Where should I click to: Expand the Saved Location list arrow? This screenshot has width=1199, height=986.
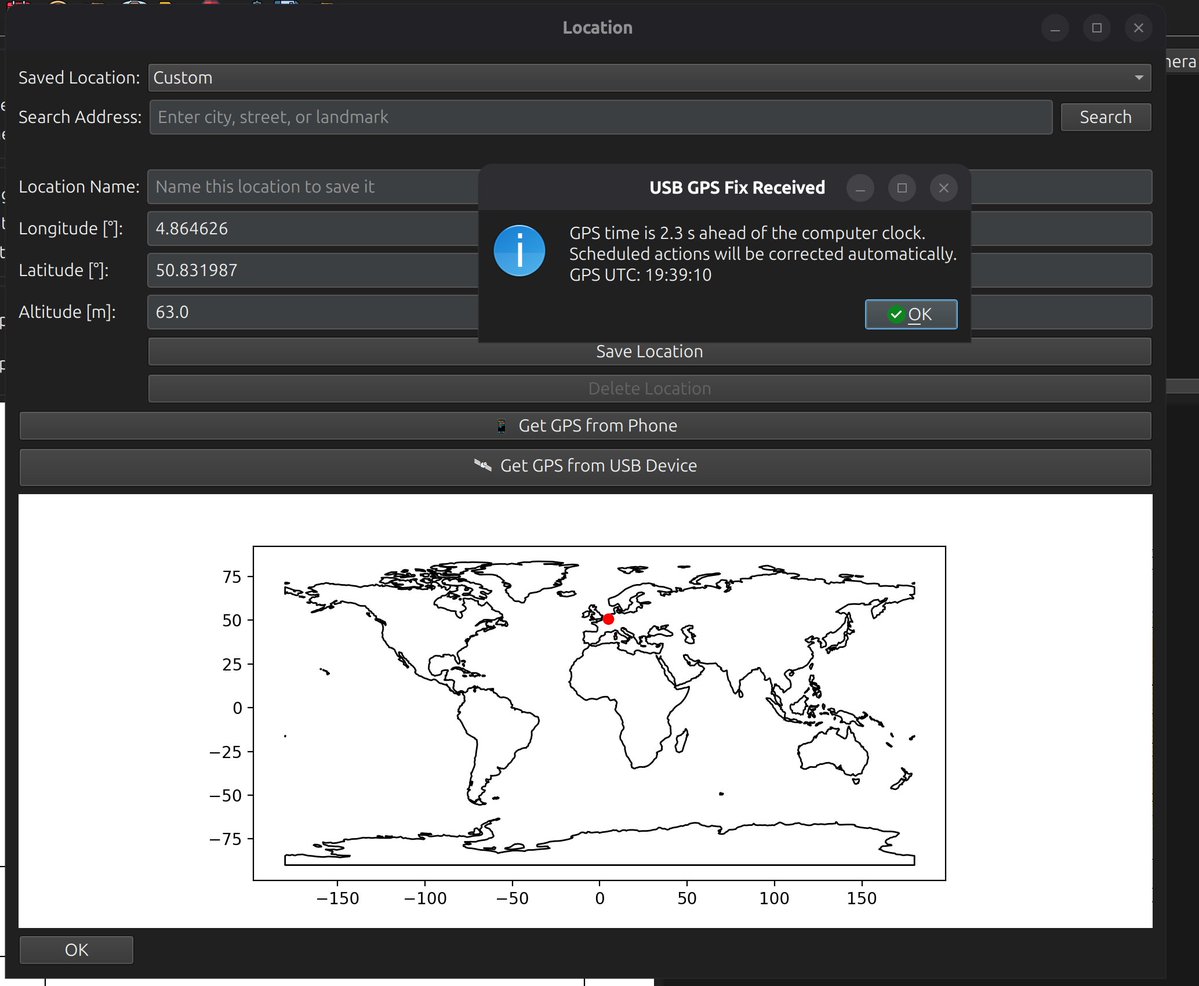point(1139,77)
